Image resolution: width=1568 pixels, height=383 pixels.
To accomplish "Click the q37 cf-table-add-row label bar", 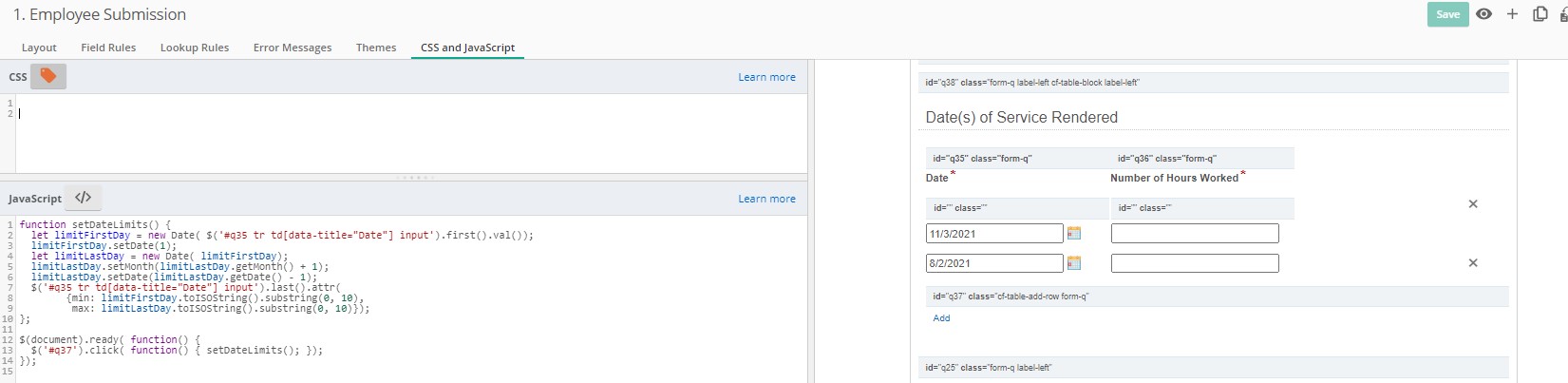I will tap(1218, 297).
